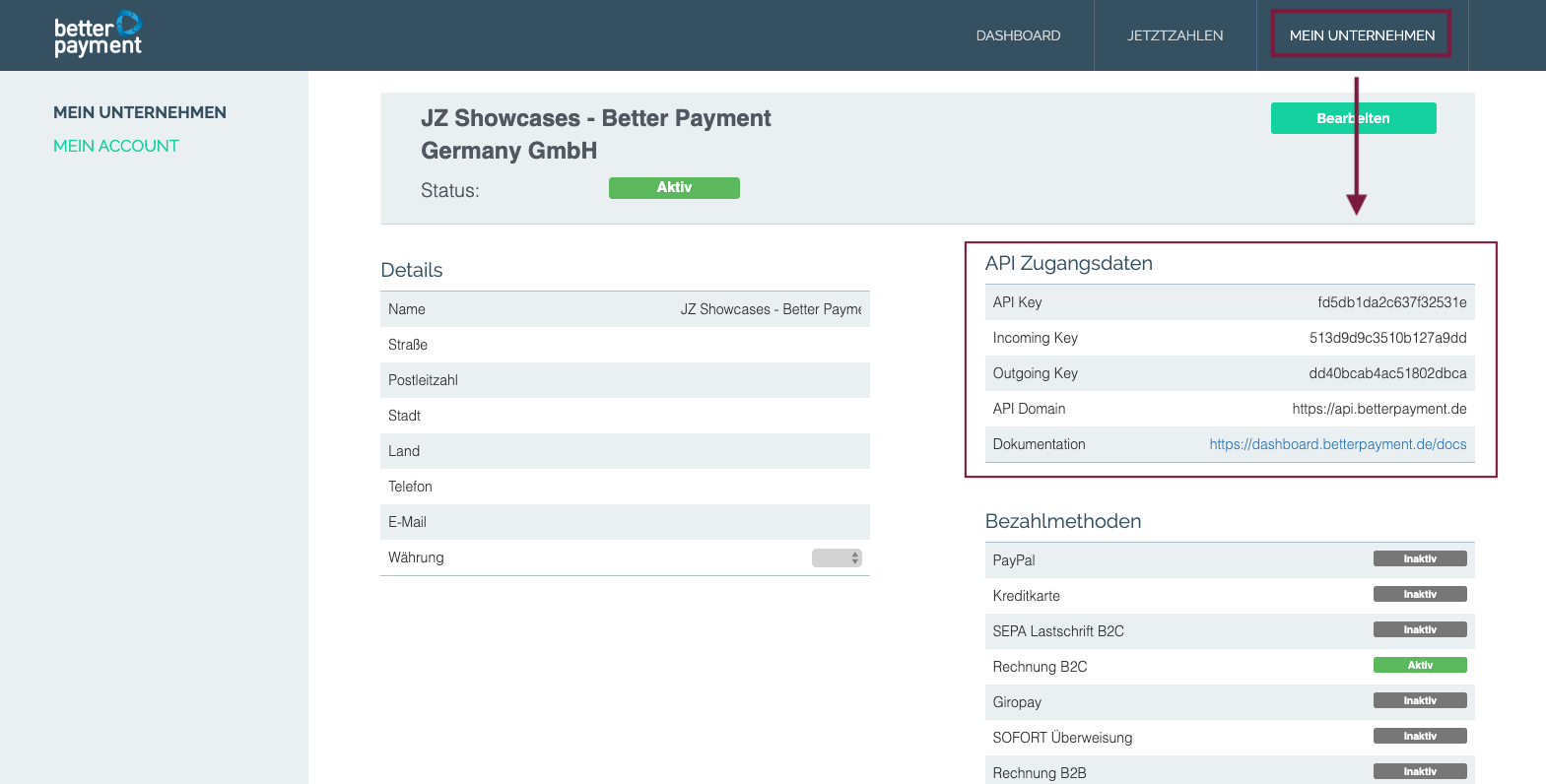Click the Rechnung B2B Inaktiv badge

click(1420, 771)
